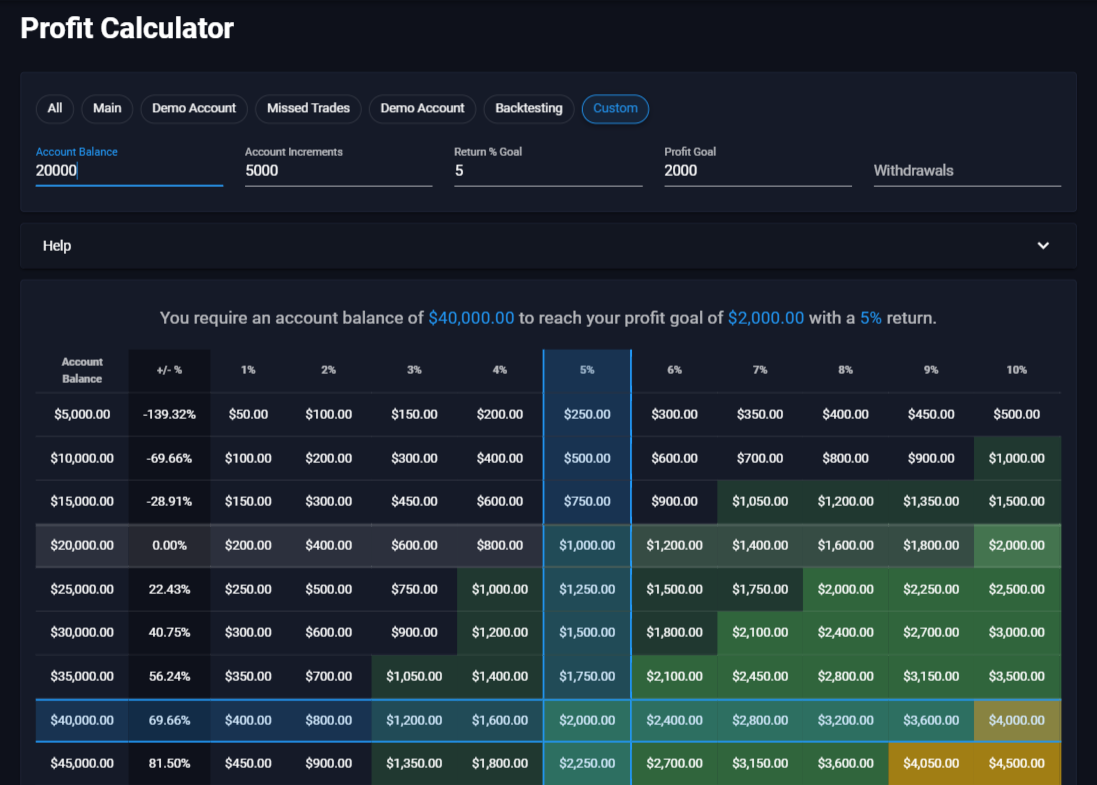Click the 5% column header
This screenshot has width=1097, height=785.
coord(587,370)
